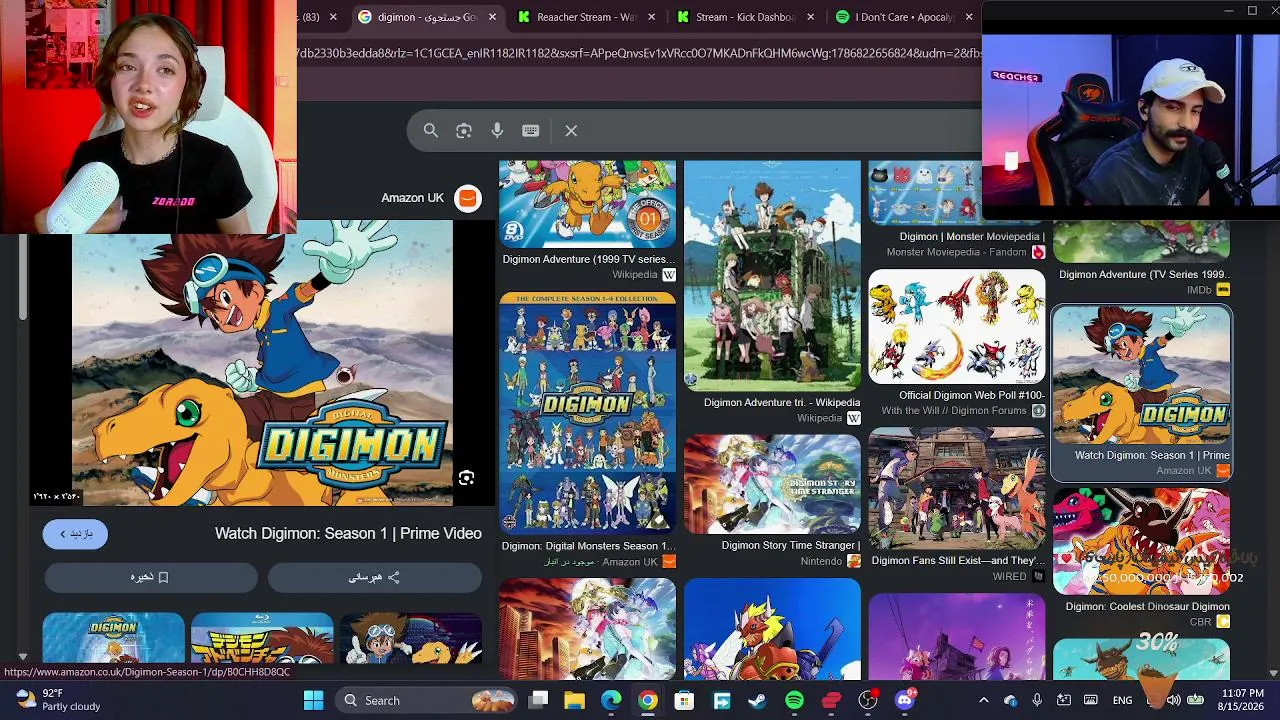The image size is (1280, 720).
Task: Select highlighted Watch Digimon Season 1 result
Action: point(1141,393)
